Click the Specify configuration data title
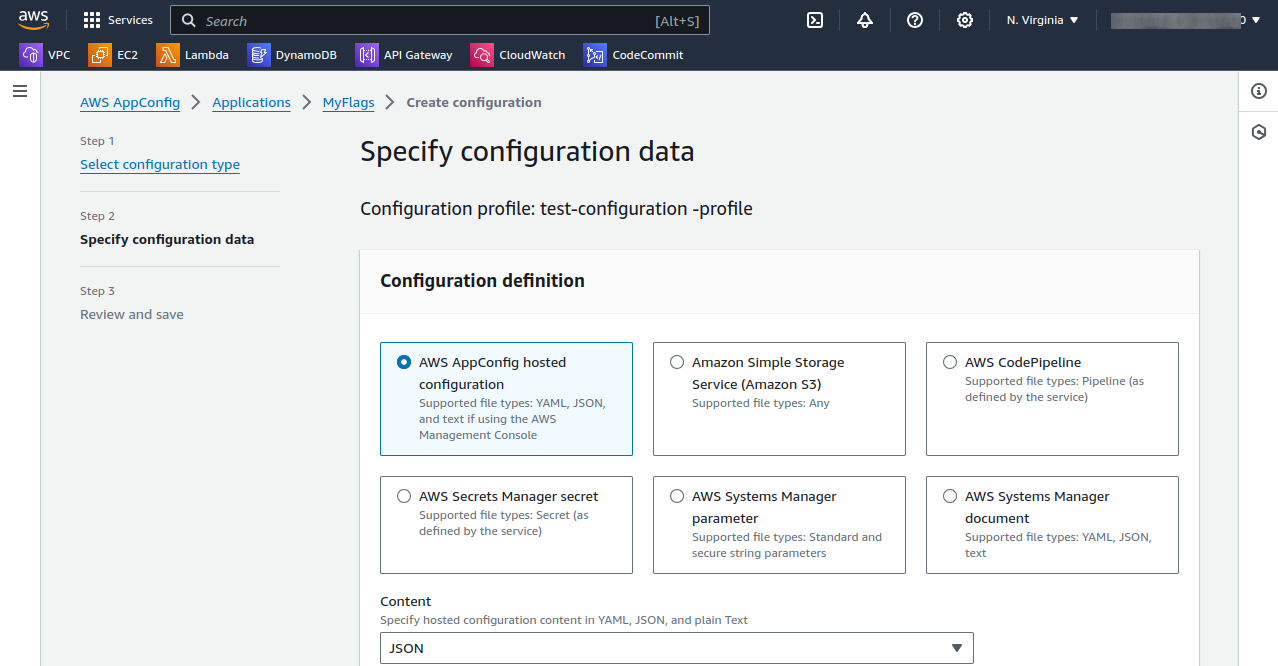 point(527,152)
